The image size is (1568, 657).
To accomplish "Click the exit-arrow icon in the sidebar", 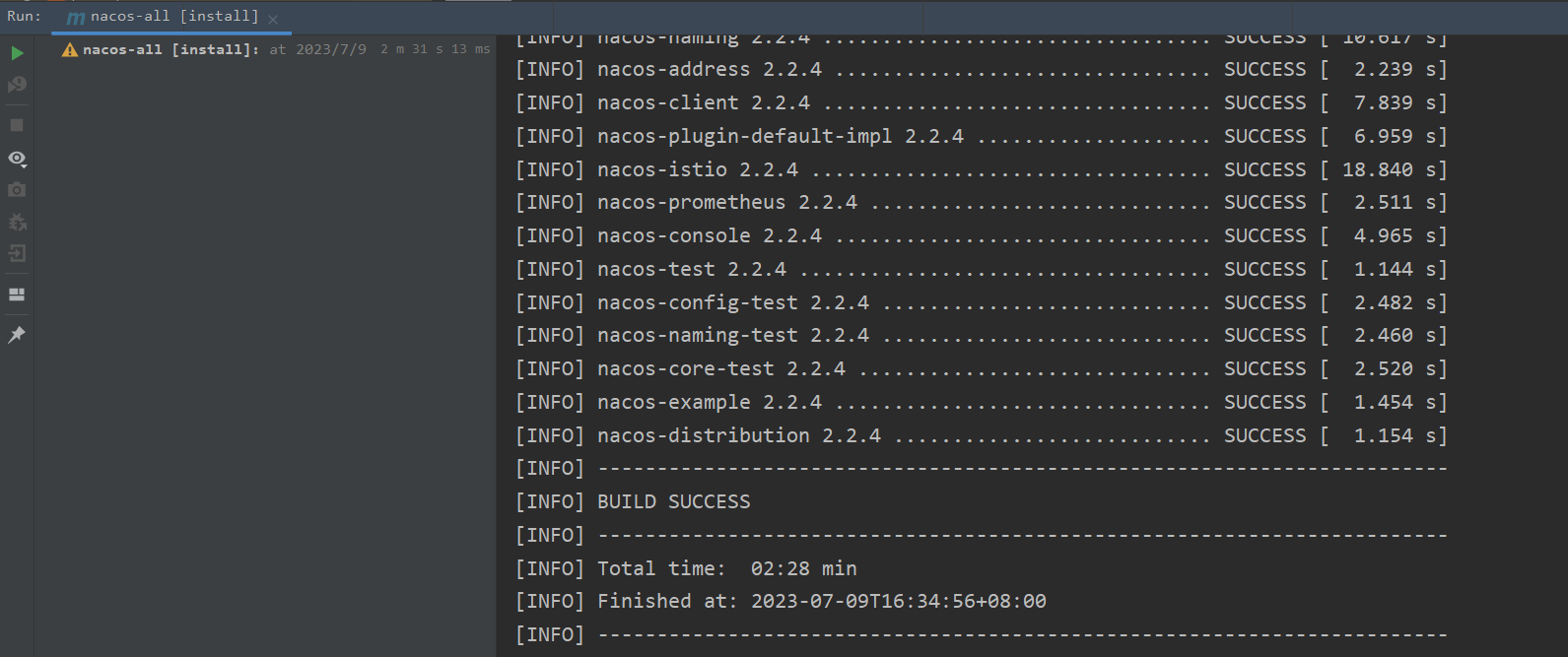I will [17, 253].
